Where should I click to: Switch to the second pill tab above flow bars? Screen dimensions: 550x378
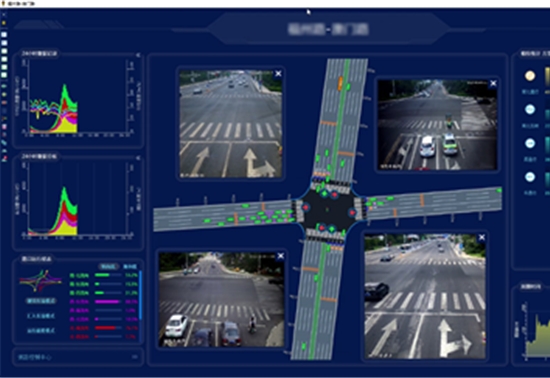[130, 266]
